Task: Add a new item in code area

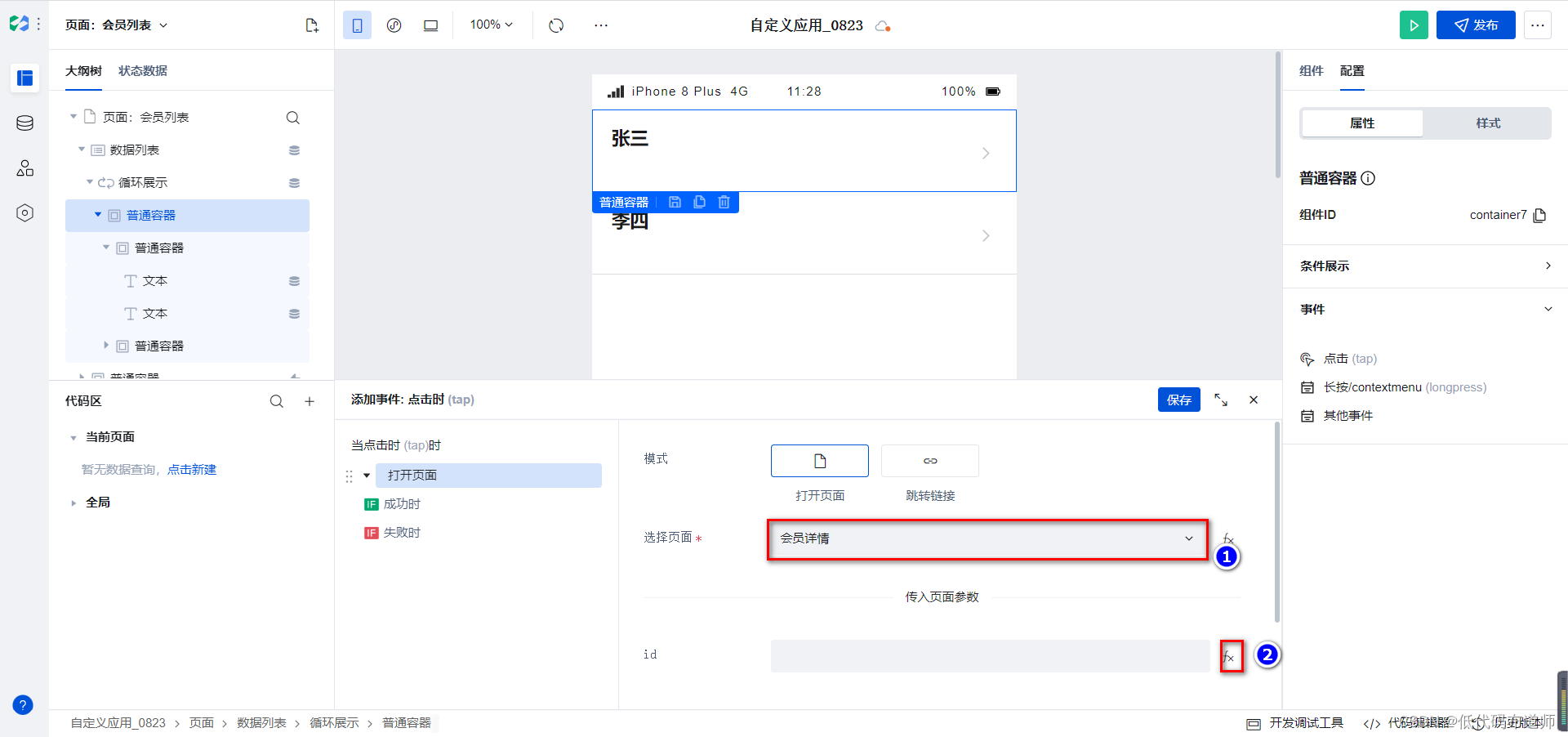Action: click(x=310, y=401)
